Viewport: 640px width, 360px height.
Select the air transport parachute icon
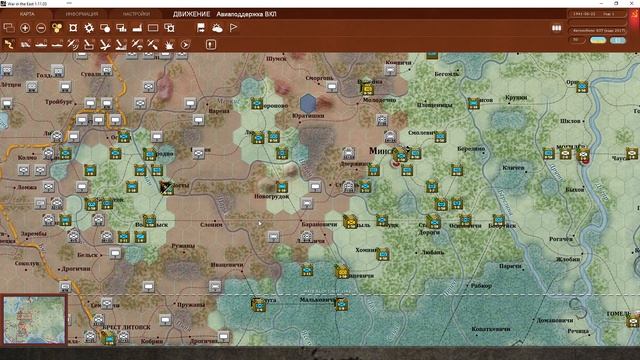[x=137, y=44]
